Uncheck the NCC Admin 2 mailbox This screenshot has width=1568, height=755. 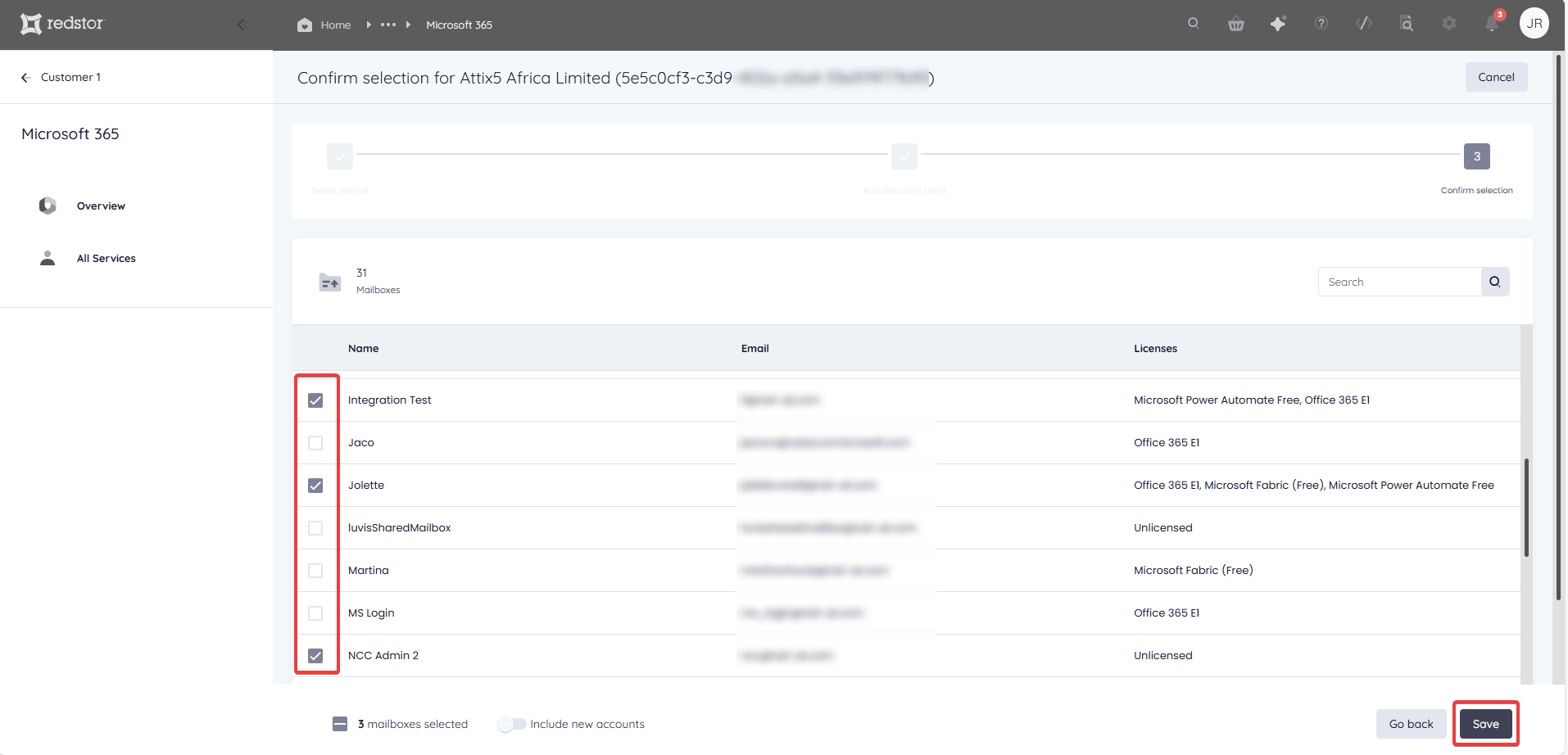[x=315, y=656]
